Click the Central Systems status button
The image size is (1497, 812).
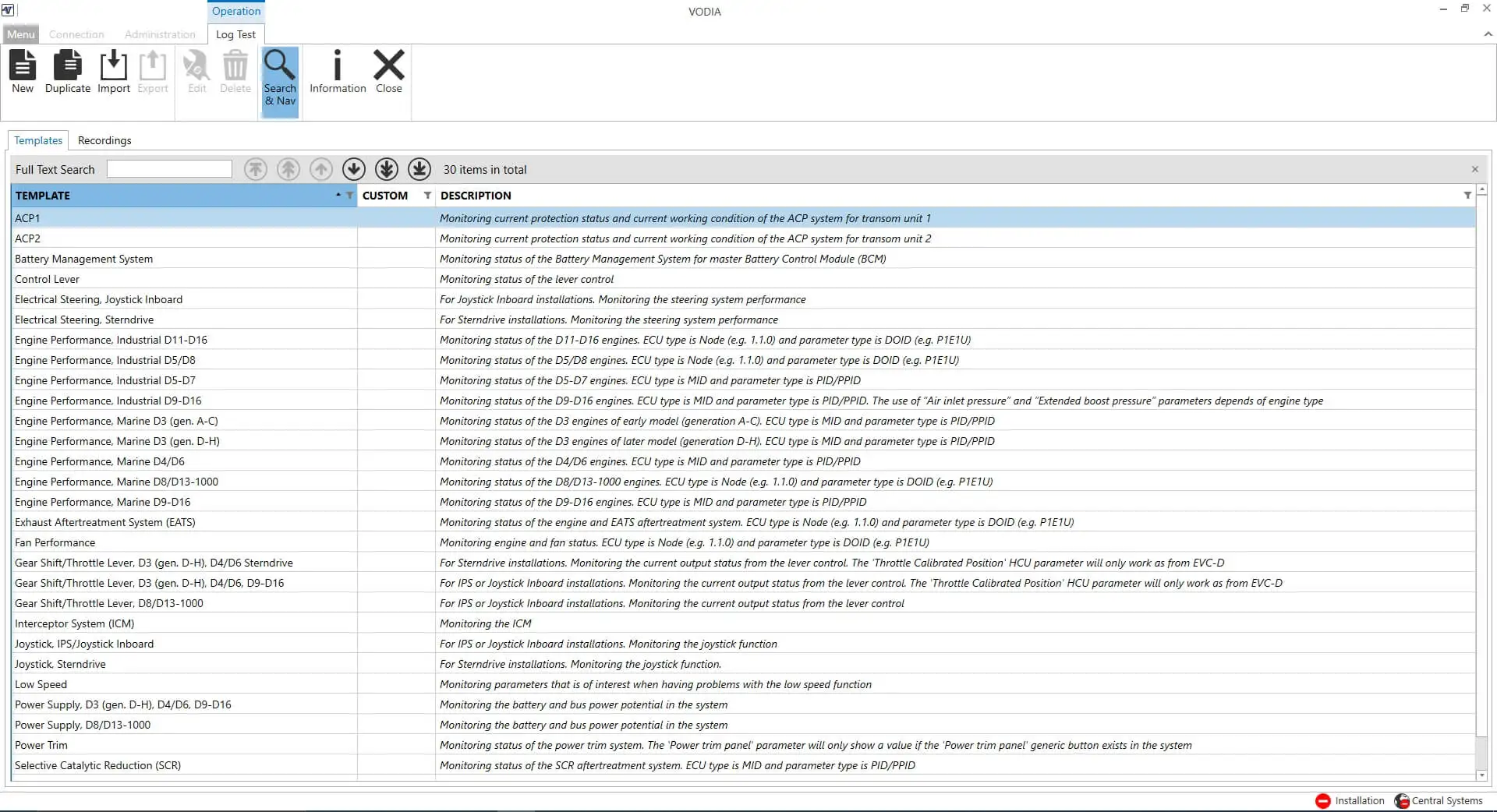1439,800
